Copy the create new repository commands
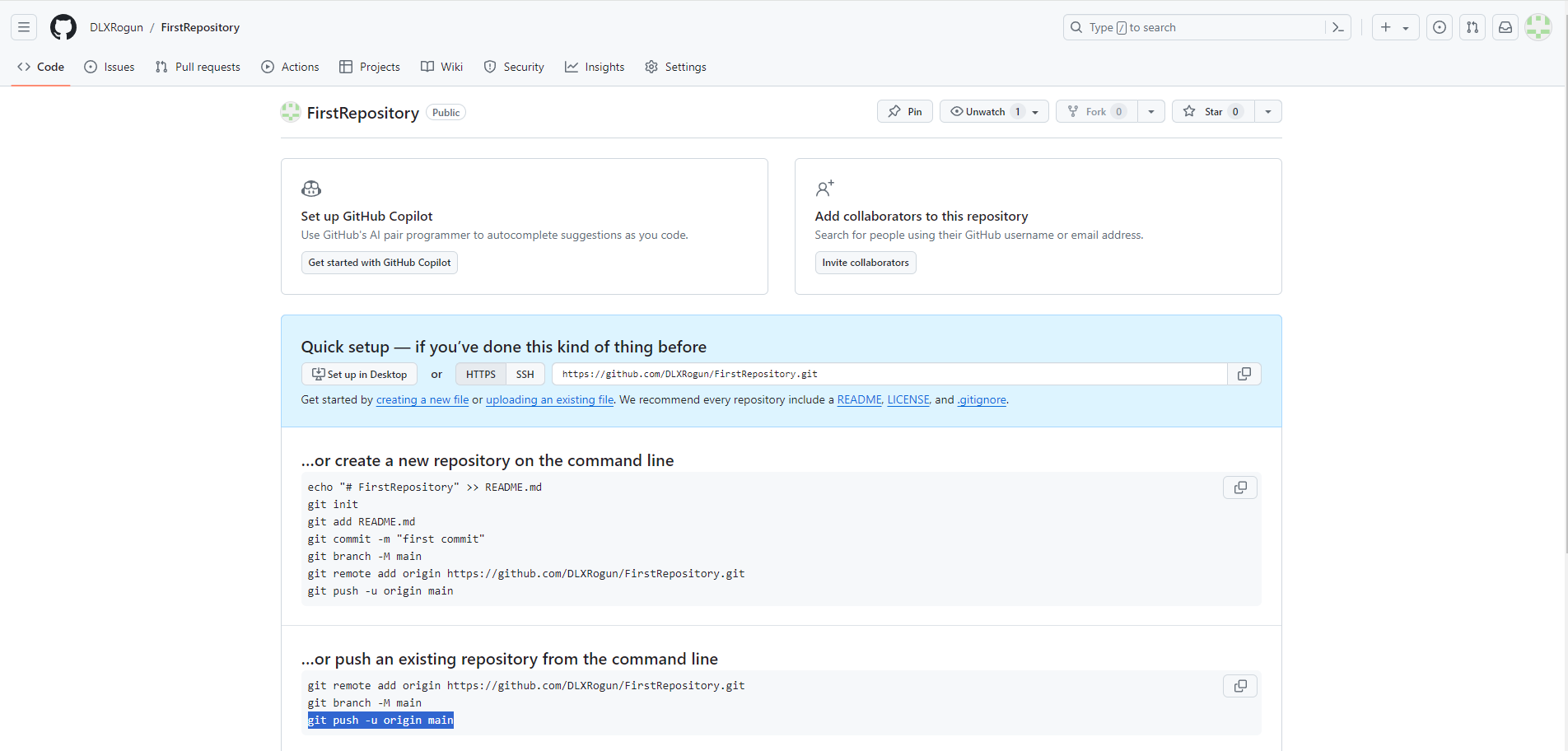 pyautogui.click(x=1240, y=487)
